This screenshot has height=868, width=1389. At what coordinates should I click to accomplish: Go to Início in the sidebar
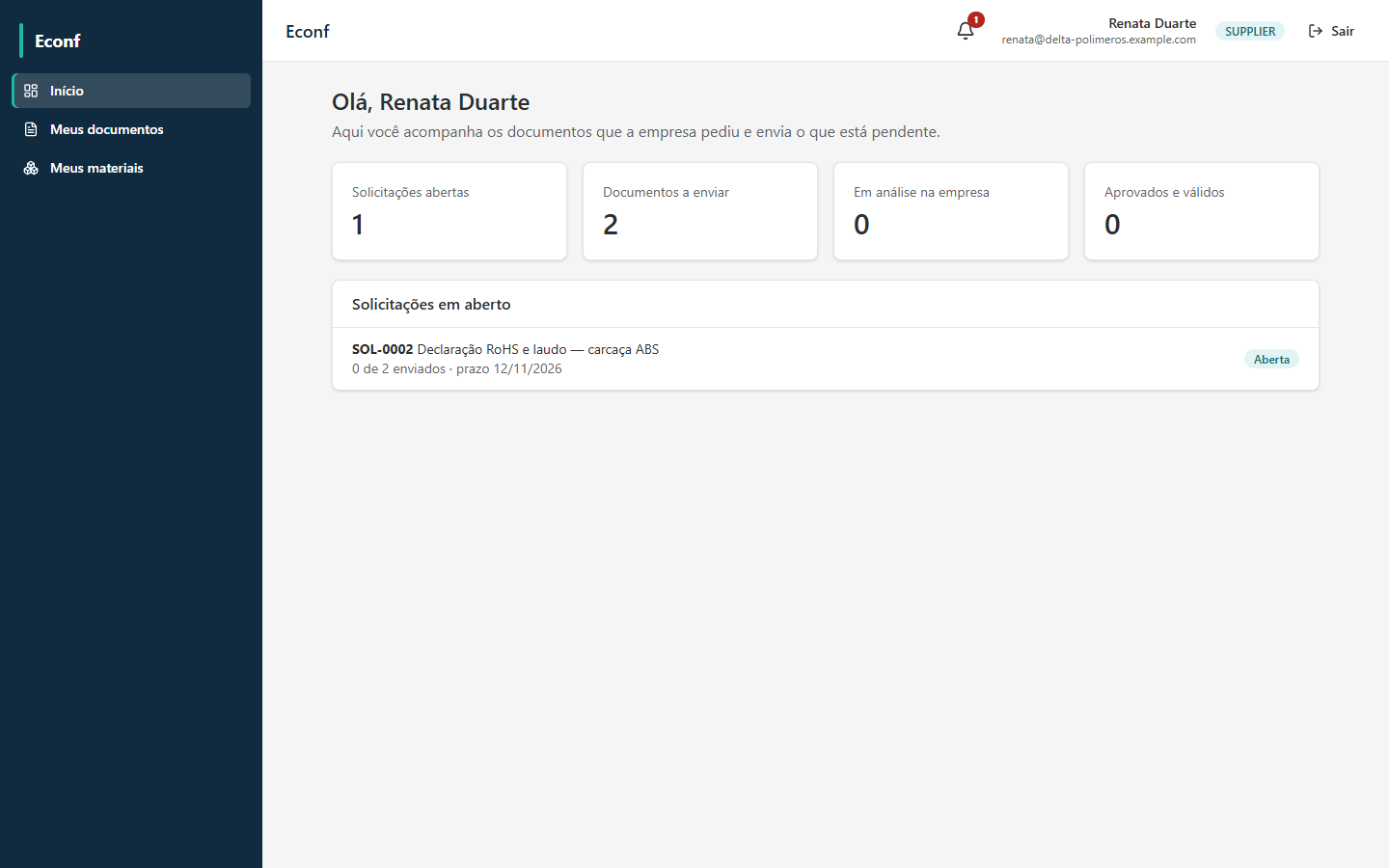click(x=131, y=91)
